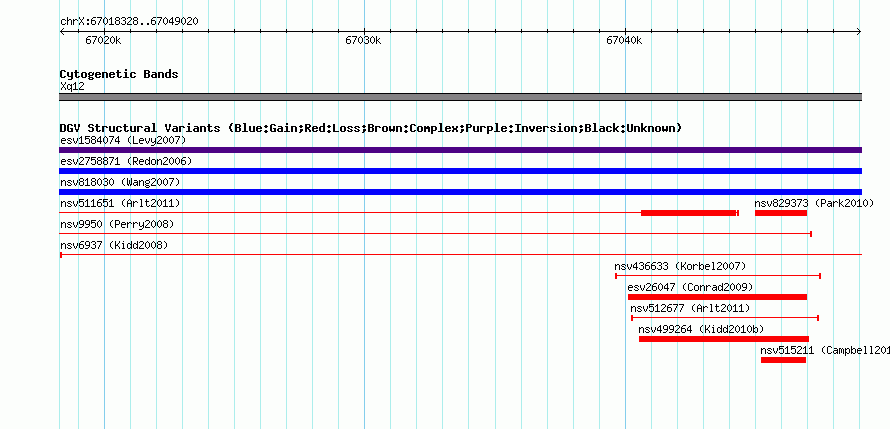Select the thin red nsv9950 line

[x=435, y=234]
